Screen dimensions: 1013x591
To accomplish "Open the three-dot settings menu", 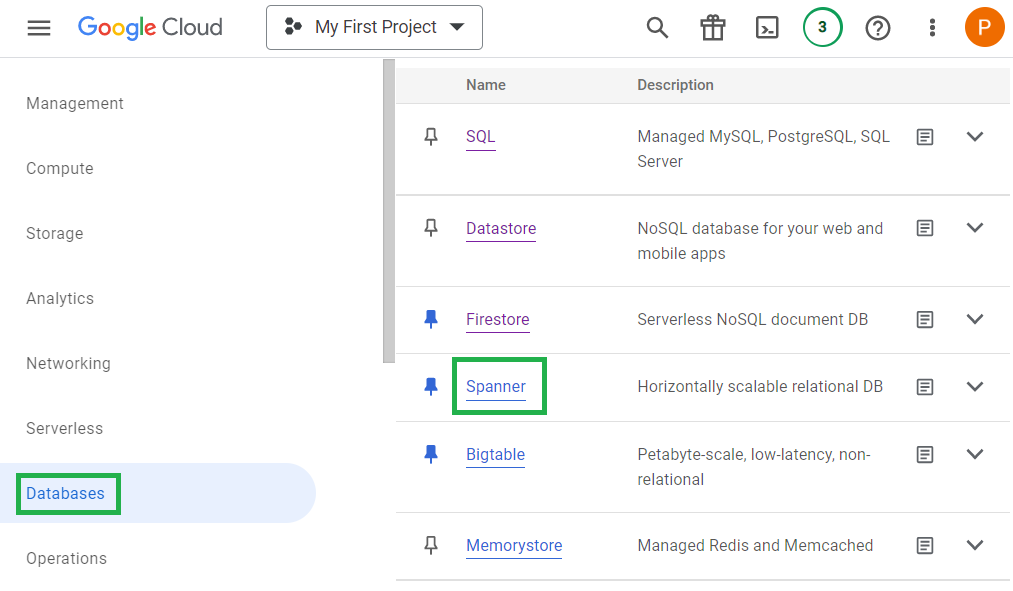I will [x=932, y=28].
